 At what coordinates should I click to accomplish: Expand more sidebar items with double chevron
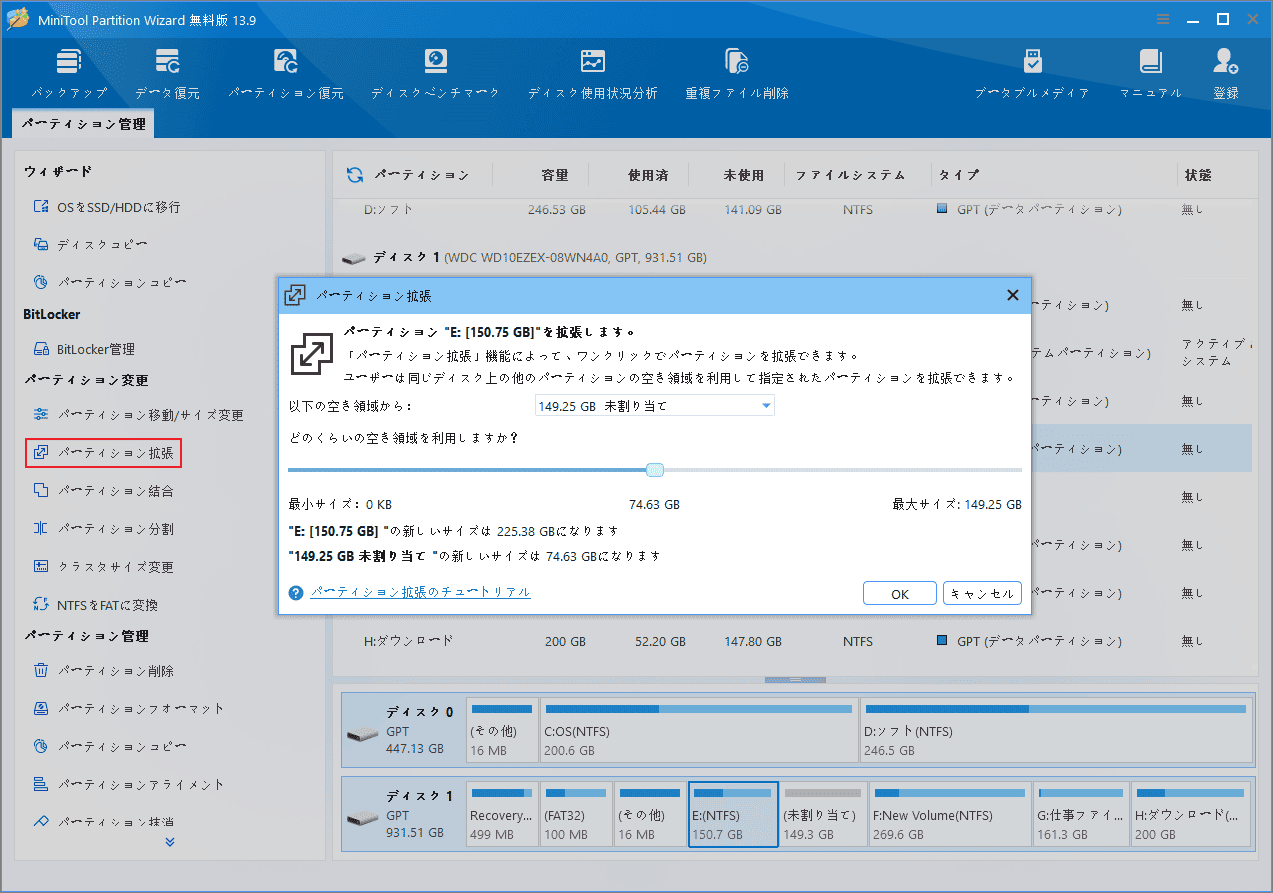click(x=170, y=842)
